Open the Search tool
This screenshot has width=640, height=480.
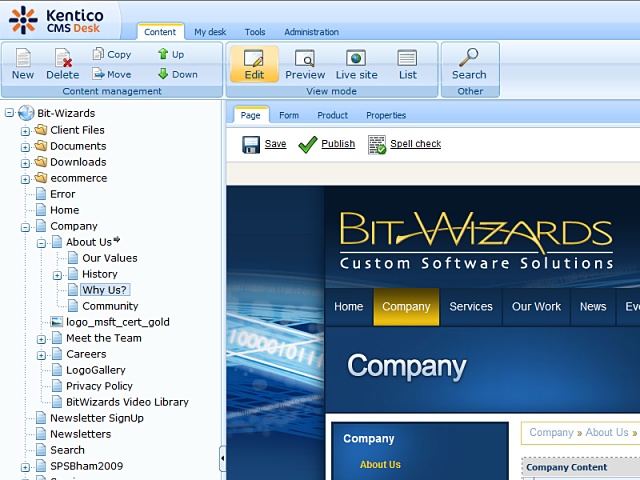pos(469,64)
